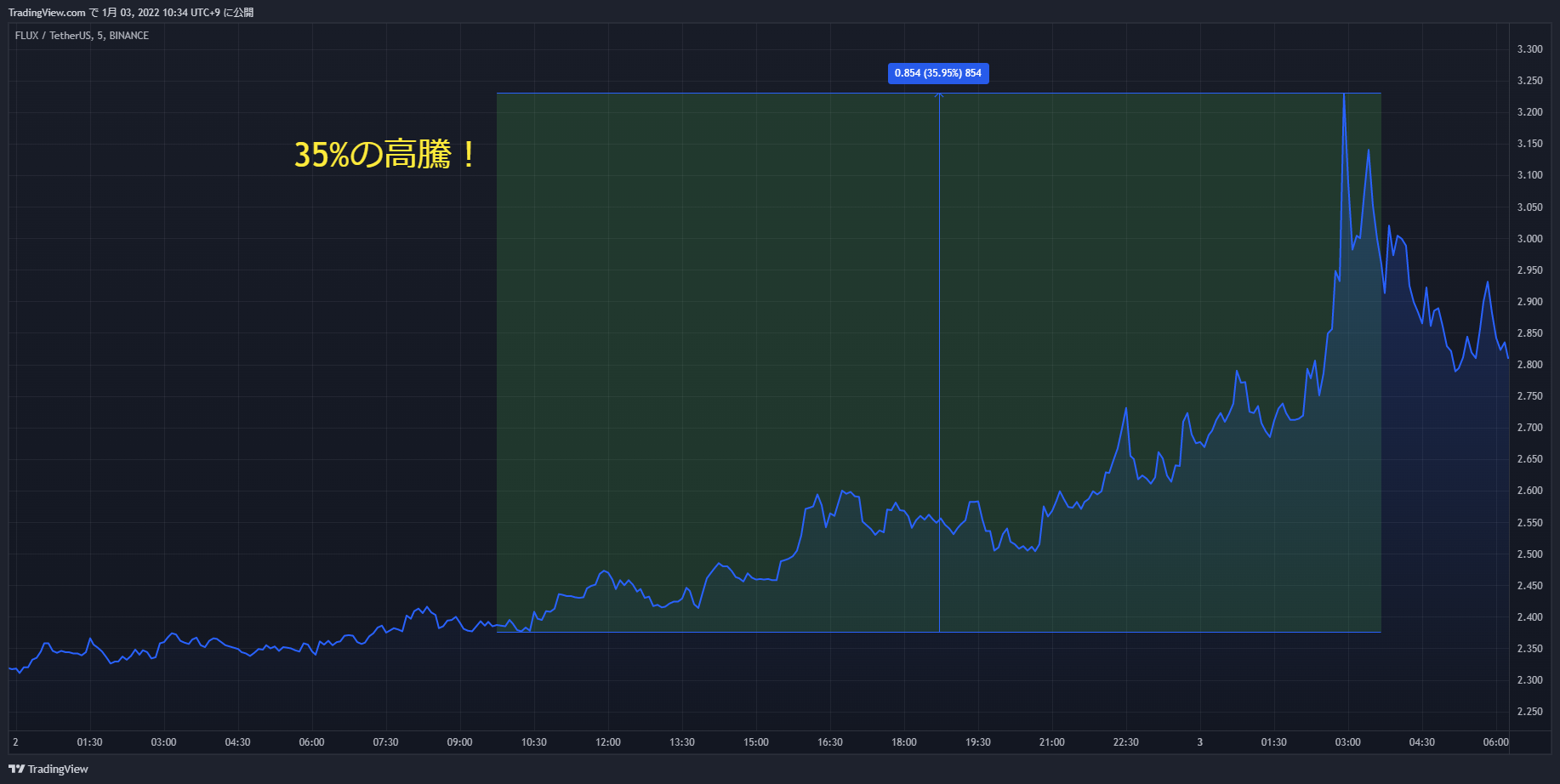Click the TradingView.com publication header text
The width and height of the screenshot is (1560, 784).
click(x=131, y=13)
